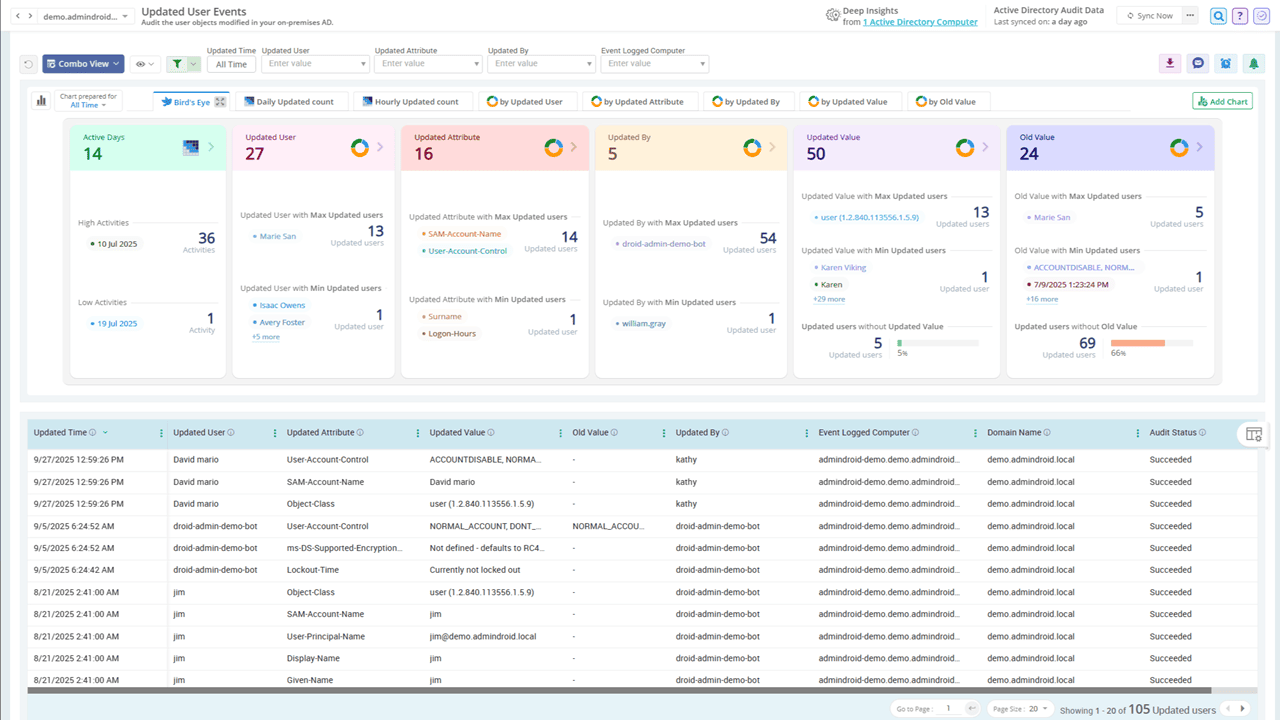The image size is (1280, 720).
Task: Click the green notification bell icon
Action: coord(1253,63)
